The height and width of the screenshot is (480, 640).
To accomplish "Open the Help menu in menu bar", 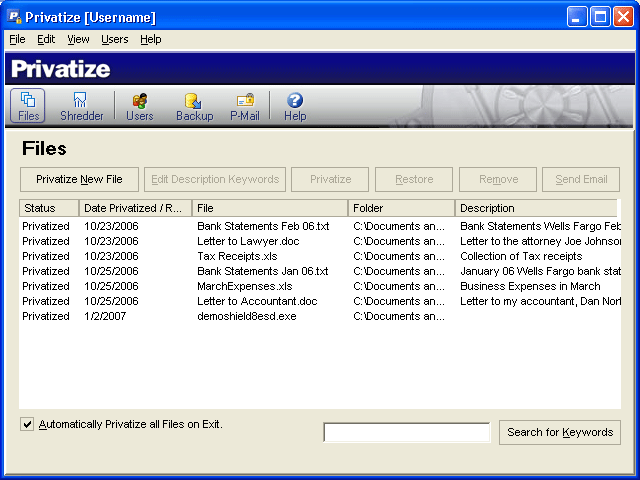I will tap(151, 39).
